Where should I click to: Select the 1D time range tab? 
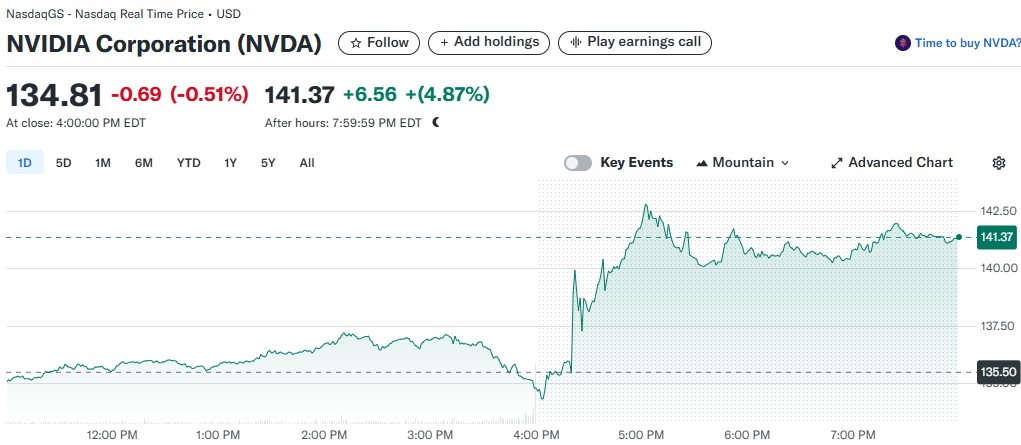25,163
